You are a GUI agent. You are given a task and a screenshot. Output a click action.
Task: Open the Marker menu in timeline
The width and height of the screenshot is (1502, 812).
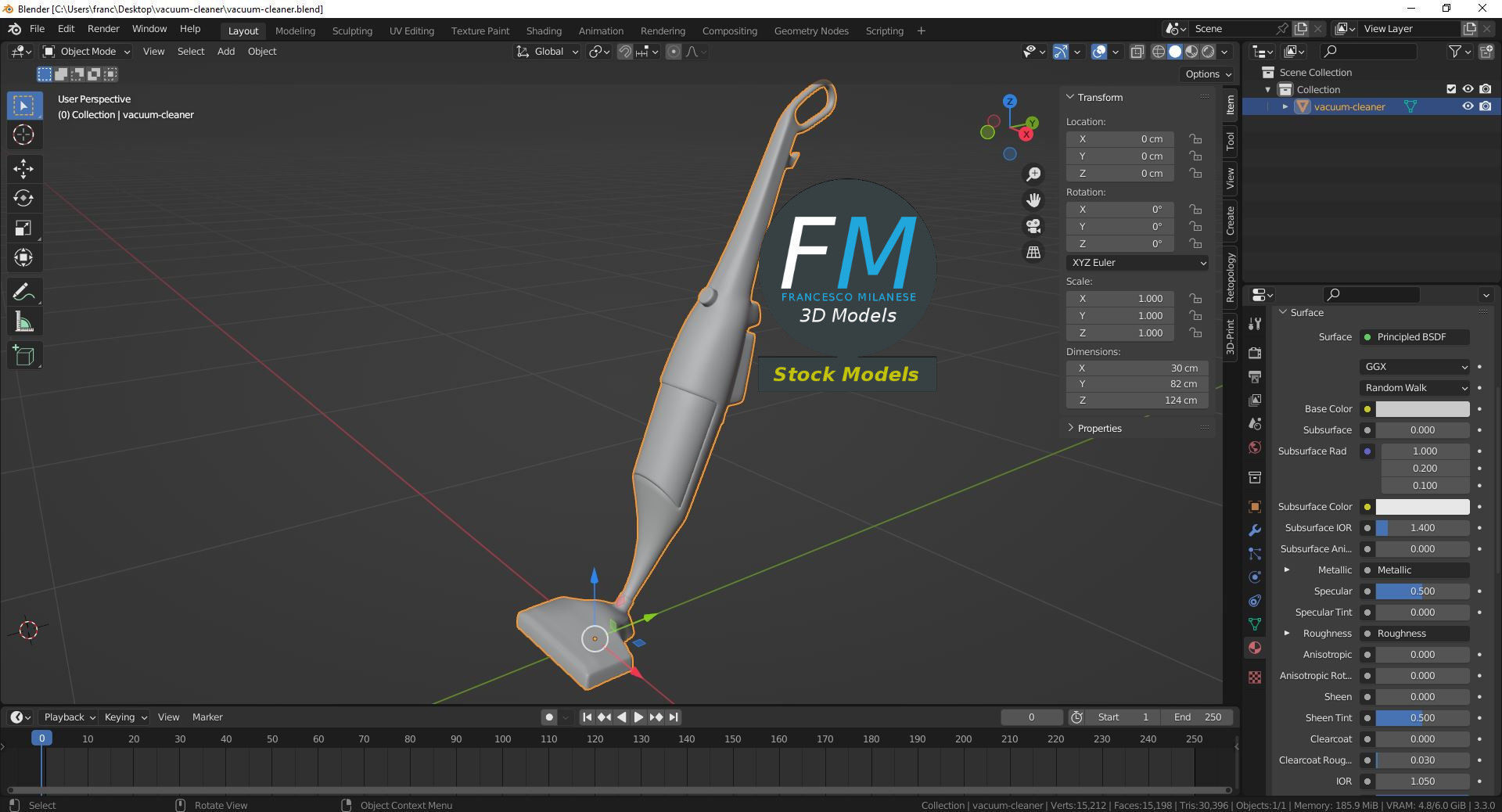(x=207, y=717)
